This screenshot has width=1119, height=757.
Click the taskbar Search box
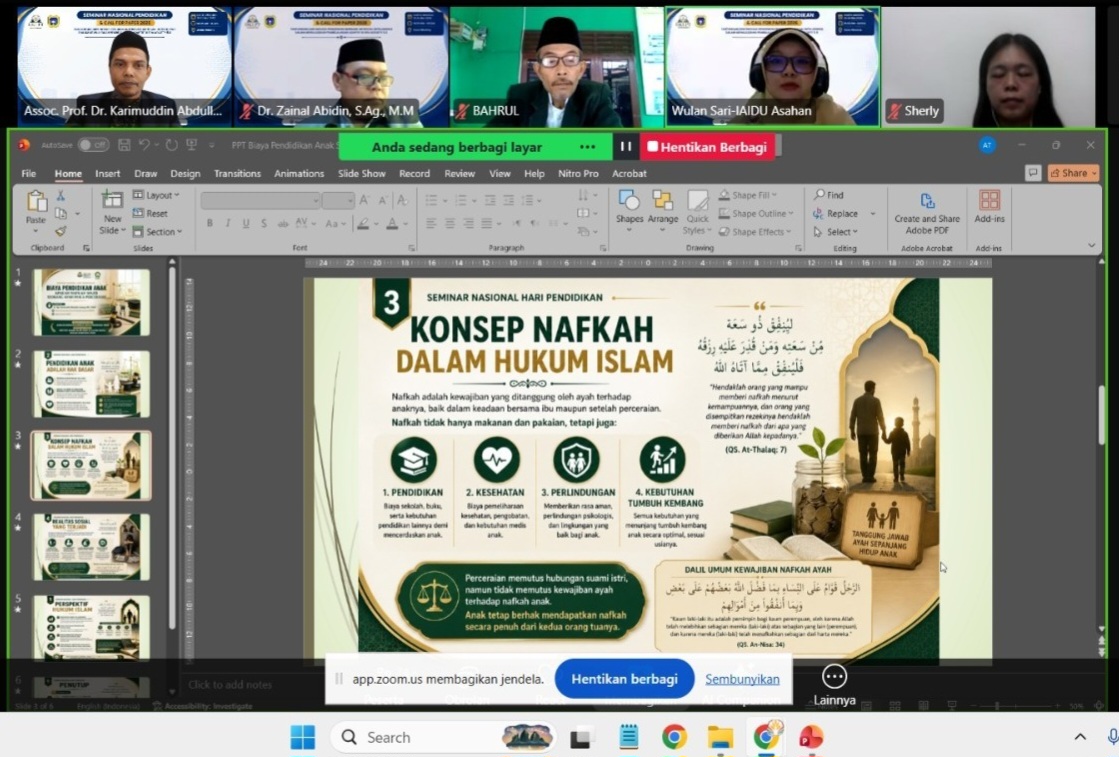click(443, 737)
